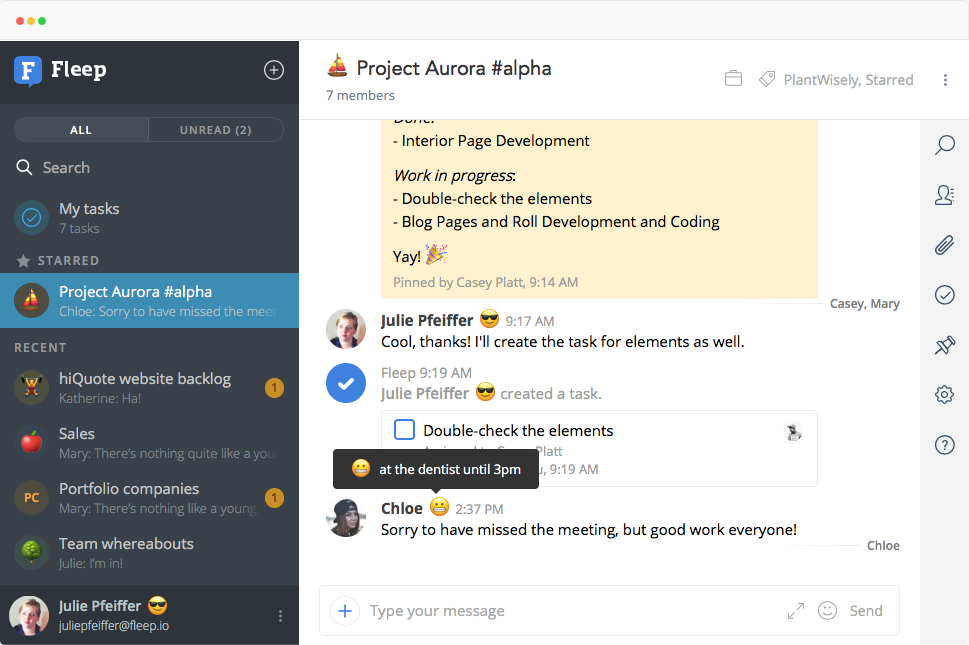Focus the Type your message input field
This screenshot has width=969, height=645.
coord(572,610)
